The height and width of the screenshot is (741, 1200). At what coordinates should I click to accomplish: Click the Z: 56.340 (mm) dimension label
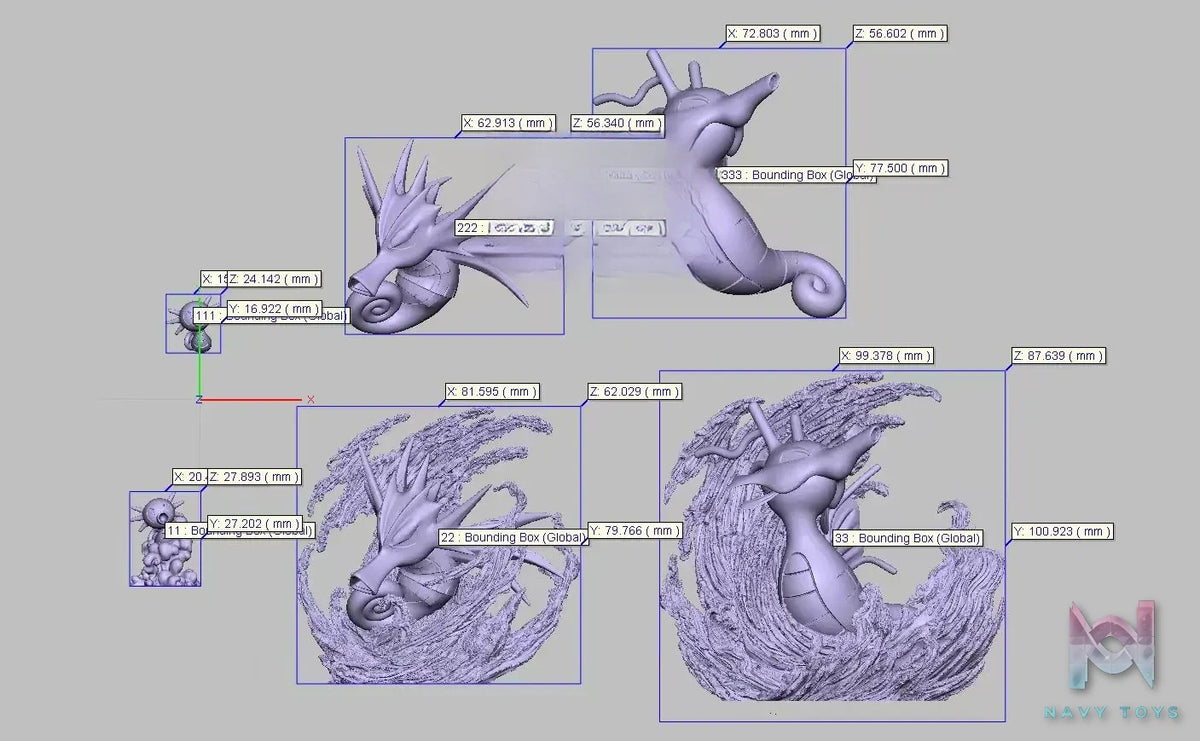[617, 123]
